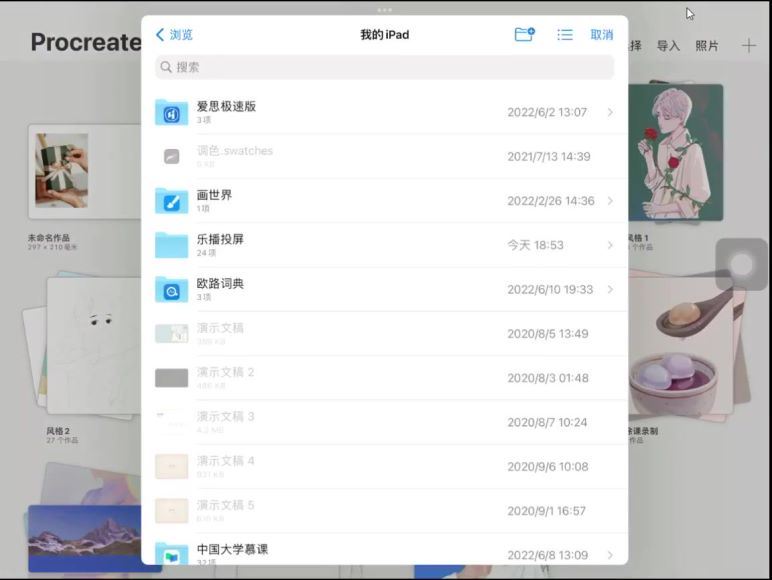Open the 未命名作品 artwork thumbnail in Procreate
The height and width of the screenshot is (580, 772).
pyautogui.click(x=85, y=171)
